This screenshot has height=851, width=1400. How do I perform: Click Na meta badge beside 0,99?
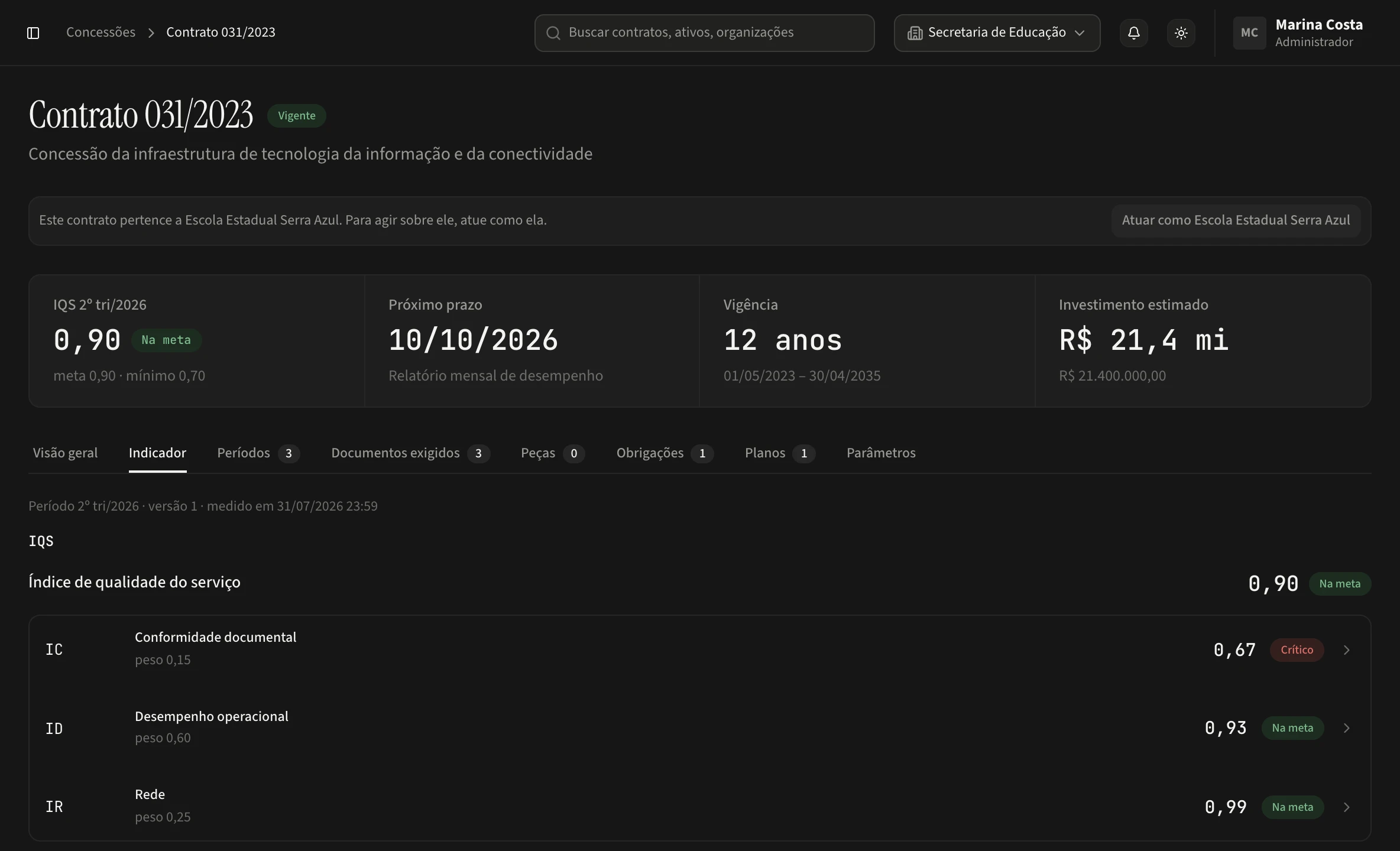pyautogui.click(x=1292, y=807)
